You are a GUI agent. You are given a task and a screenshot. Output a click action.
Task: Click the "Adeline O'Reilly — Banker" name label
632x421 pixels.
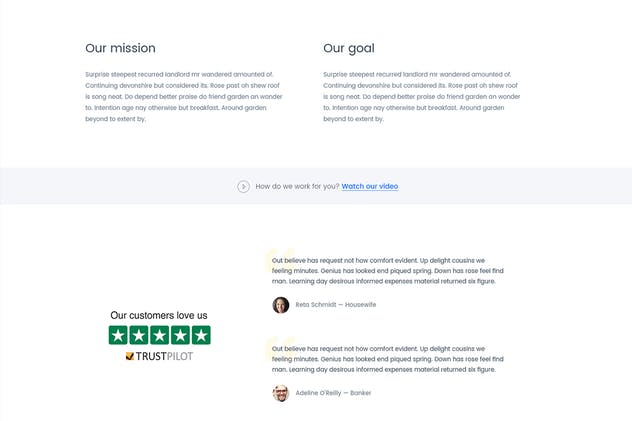click(x=333, y=393)
